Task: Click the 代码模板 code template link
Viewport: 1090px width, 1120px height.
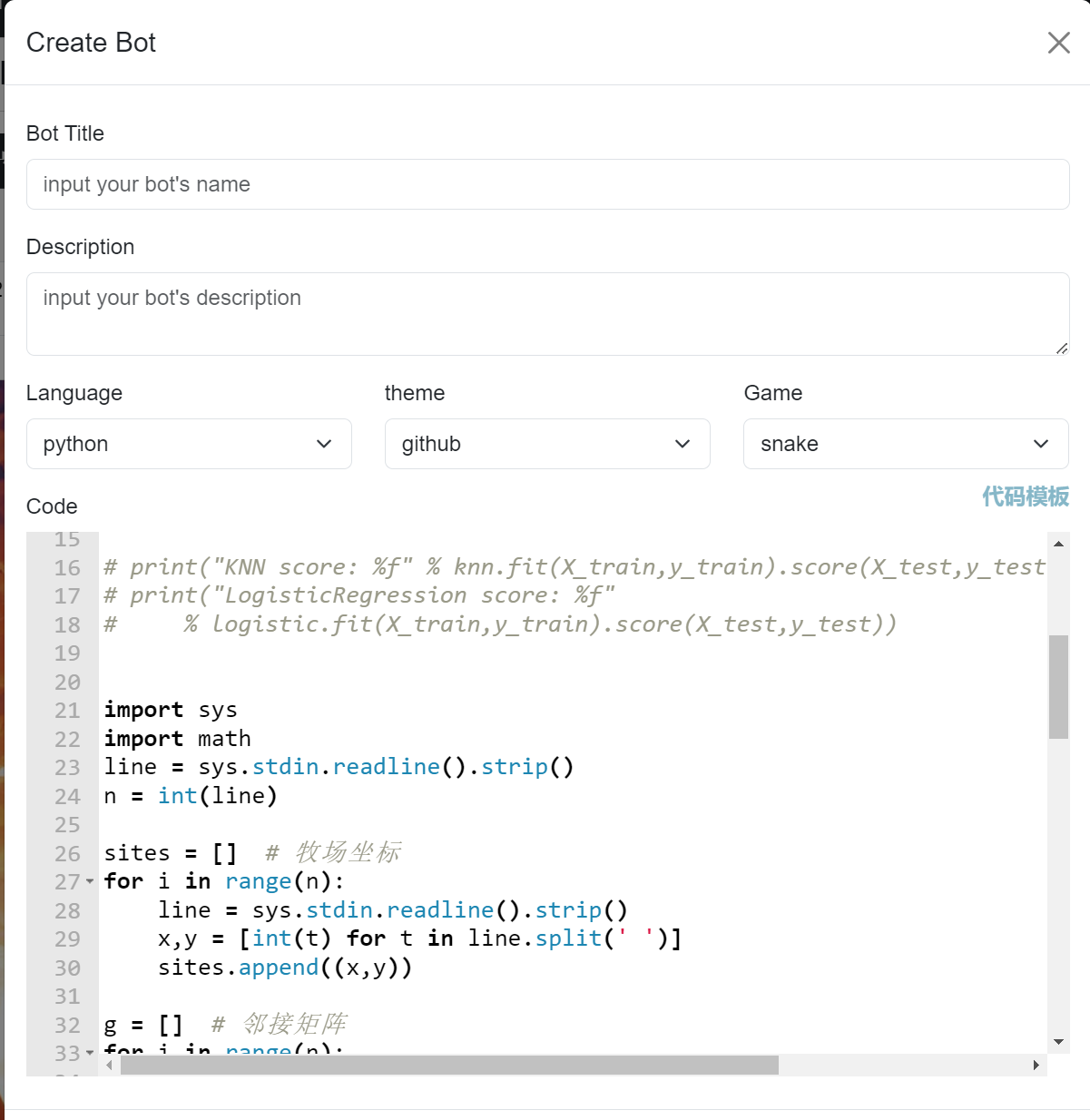Action: click(x=1025, y=496)
